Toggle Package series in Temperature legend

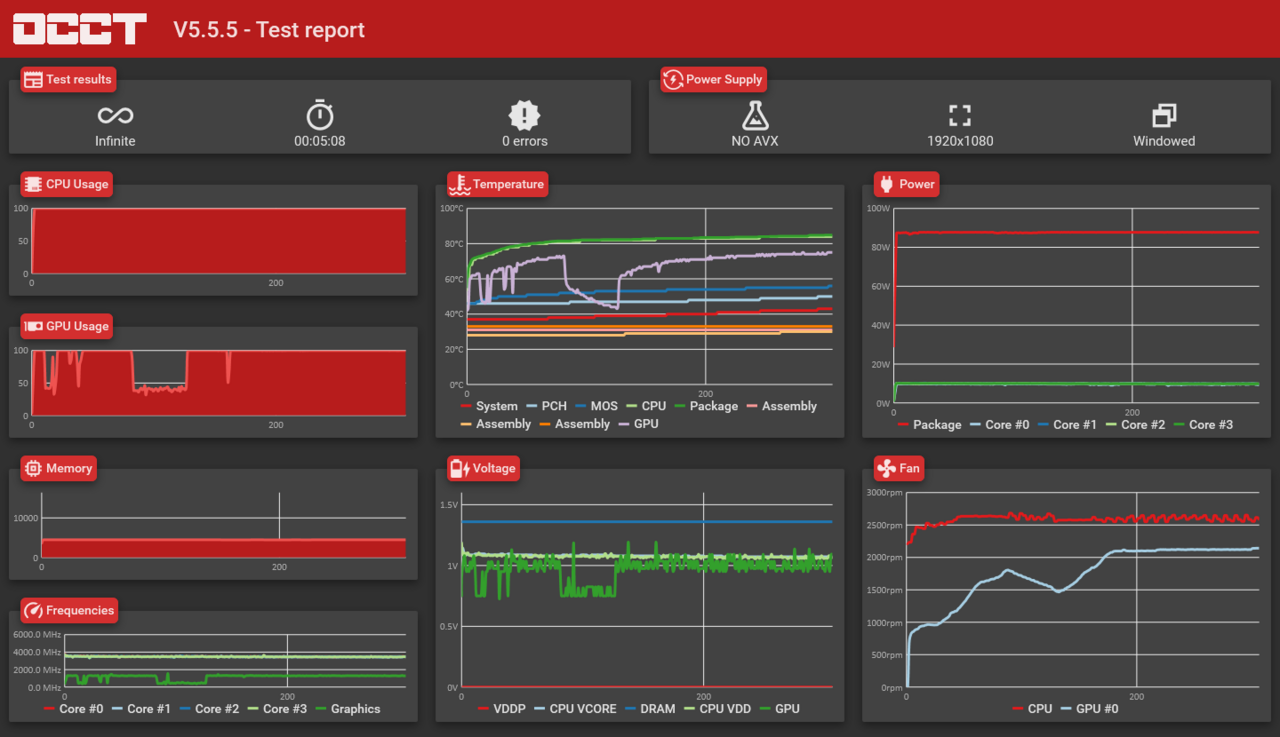point(705,406)
